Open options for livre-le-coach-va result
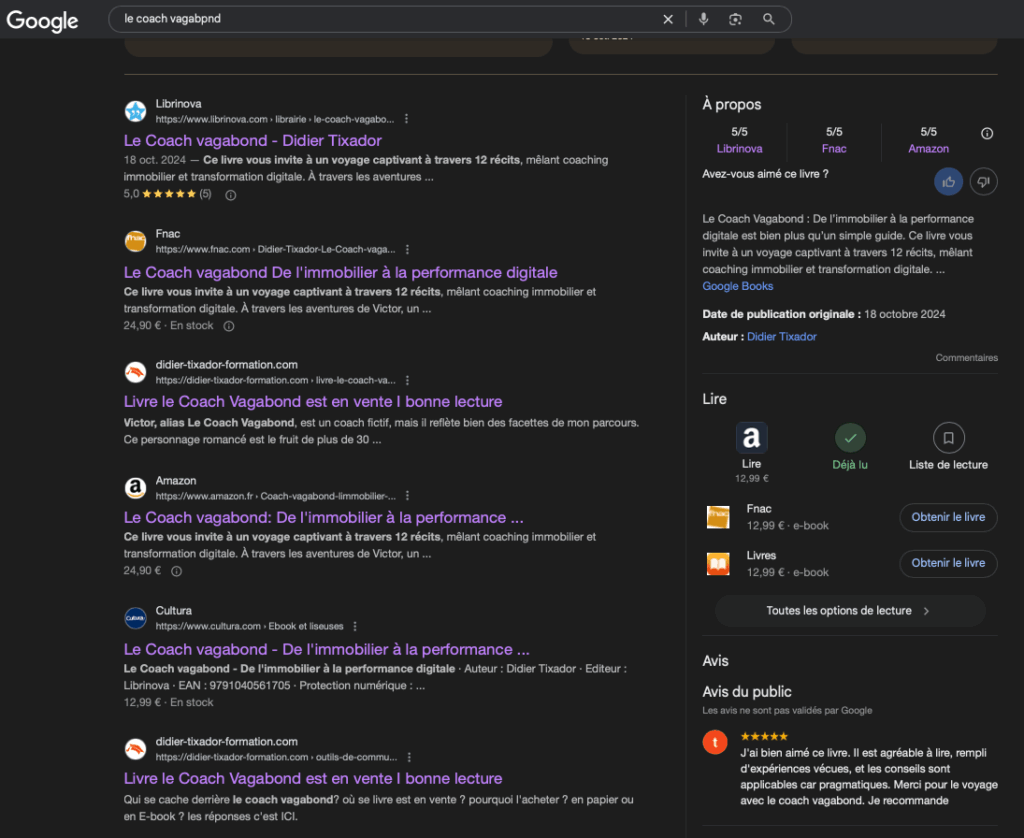Screen dimensions: 1024x838 click(407, 380)
